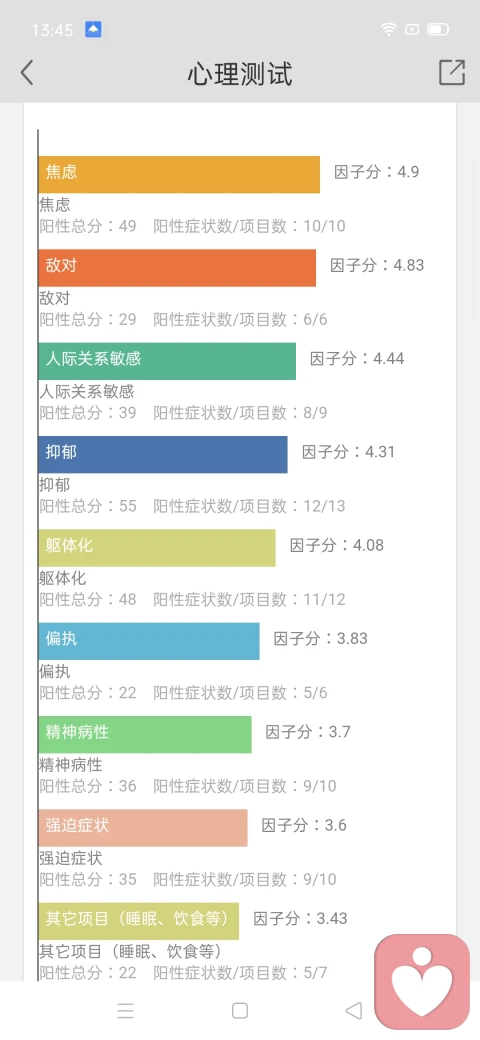Tap the 强迫症状 bar
This screenshot has width=480, height=1040.
[143, 828]
